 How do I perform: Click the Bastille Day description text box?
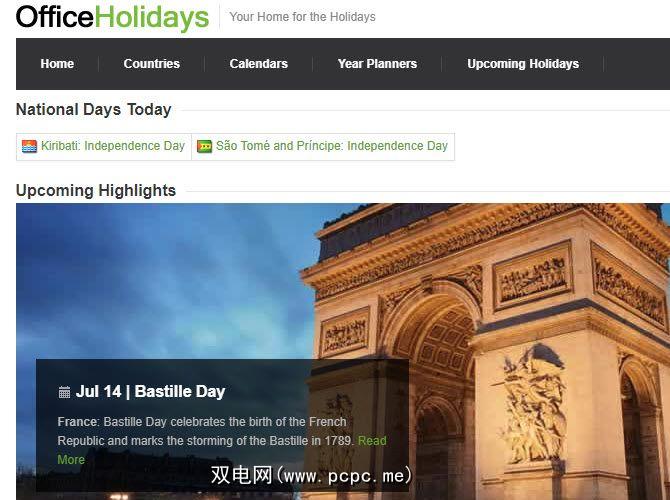[222, 425]
